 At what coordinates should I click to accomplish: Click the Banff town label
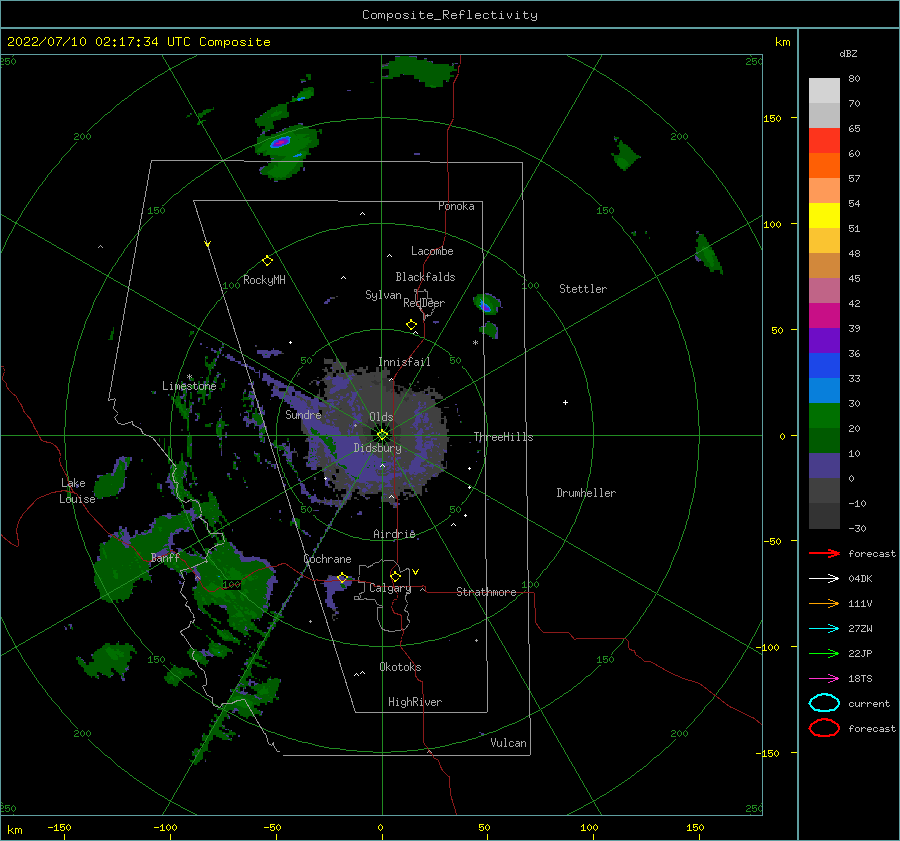165,557
